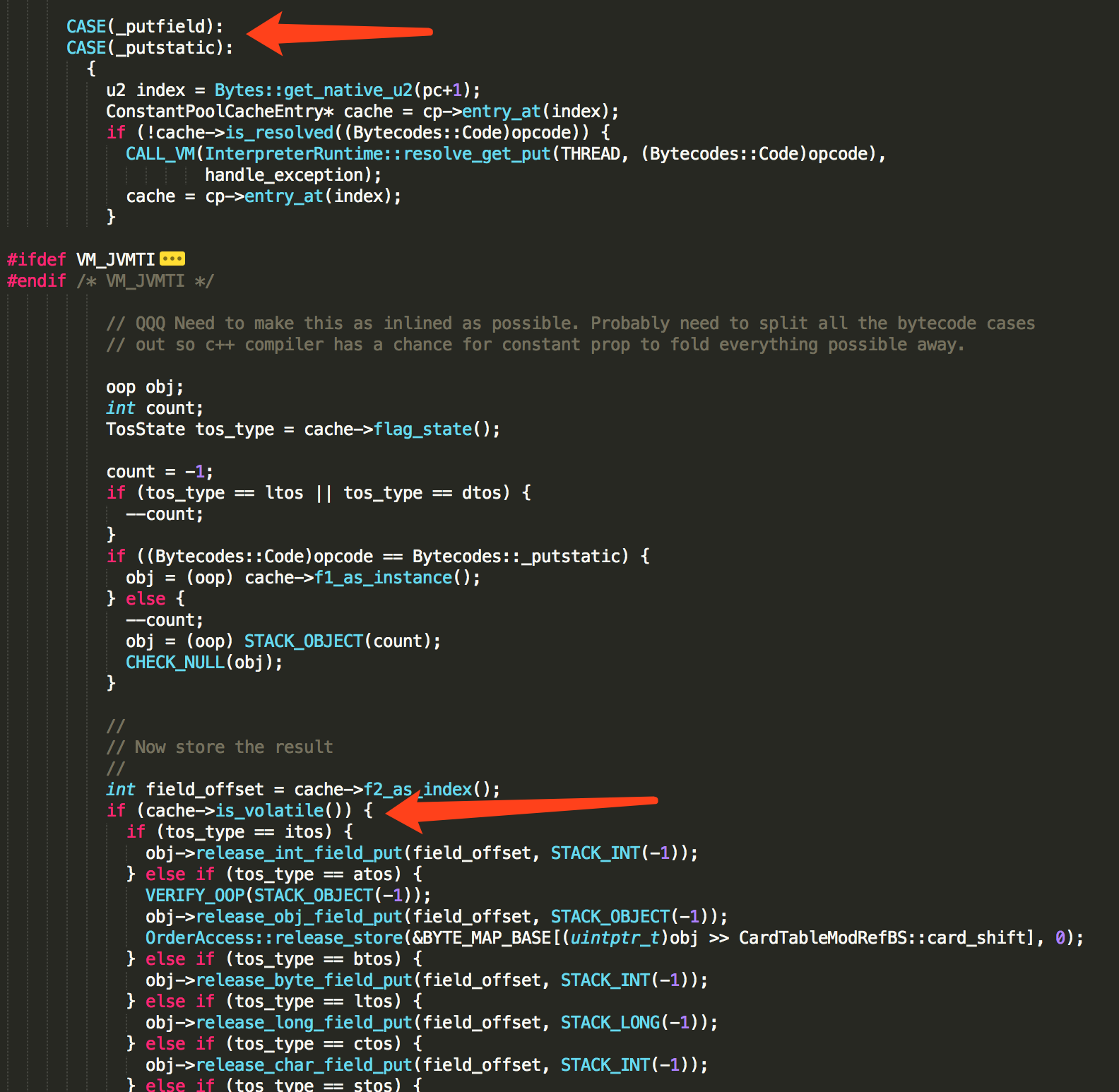
Task: Click the CASE(_putfield) label line
Action: (144, 27)
